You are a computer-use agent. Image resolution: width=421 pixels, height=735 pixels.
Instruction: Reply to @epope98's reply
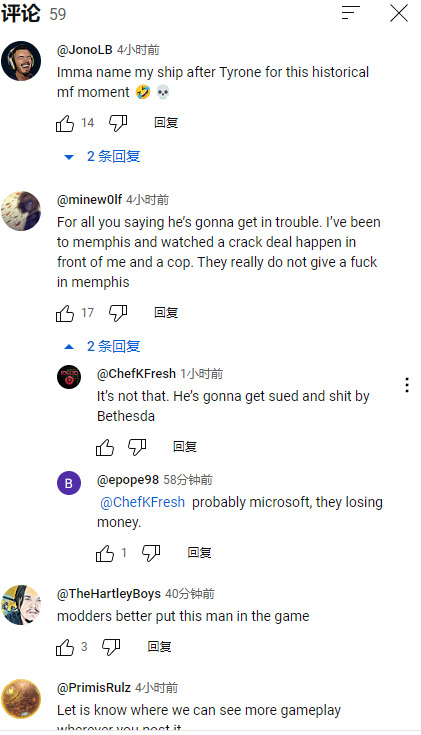[x=199, y=553]
